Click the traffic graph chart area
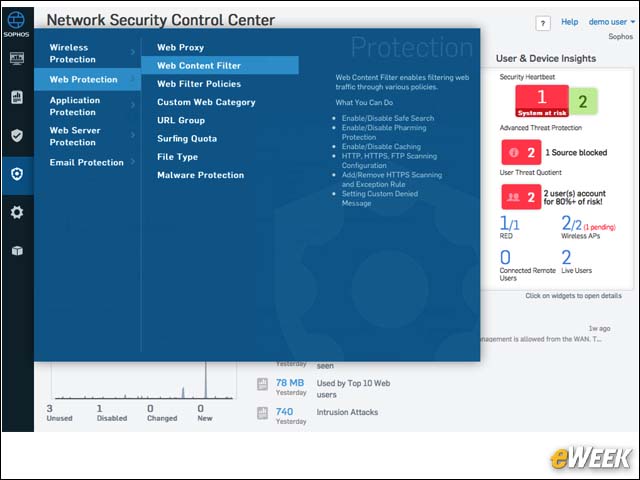Image resolution: width=640 pixels, height=480 pixels. (x=143, y=380)
